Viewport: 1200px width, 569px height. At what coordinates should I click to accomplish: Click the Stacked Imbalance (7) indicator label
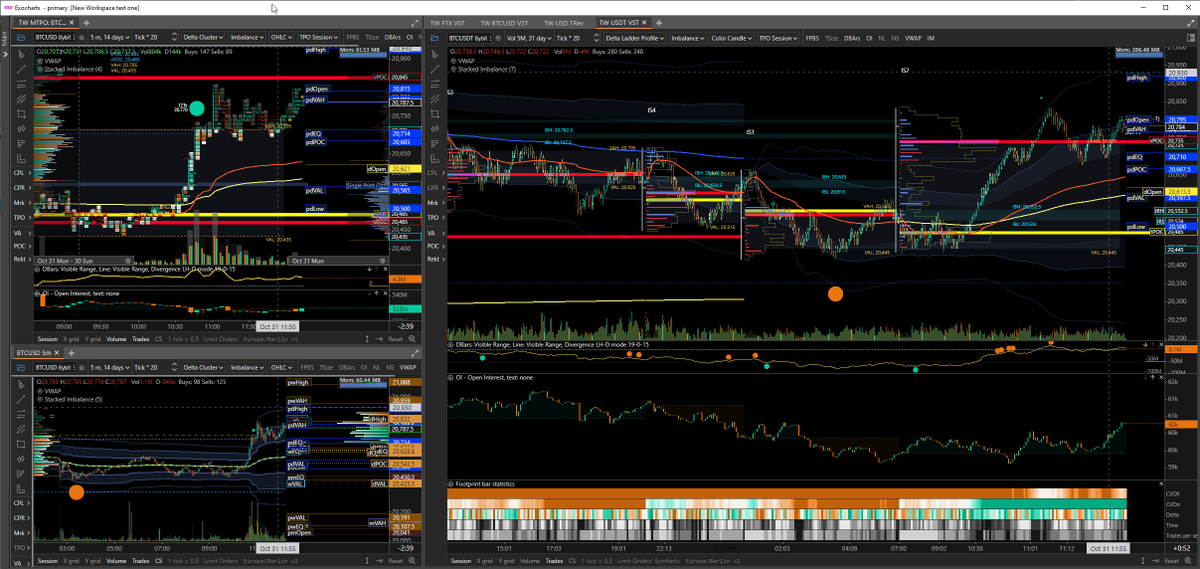[x=486, y=69]
